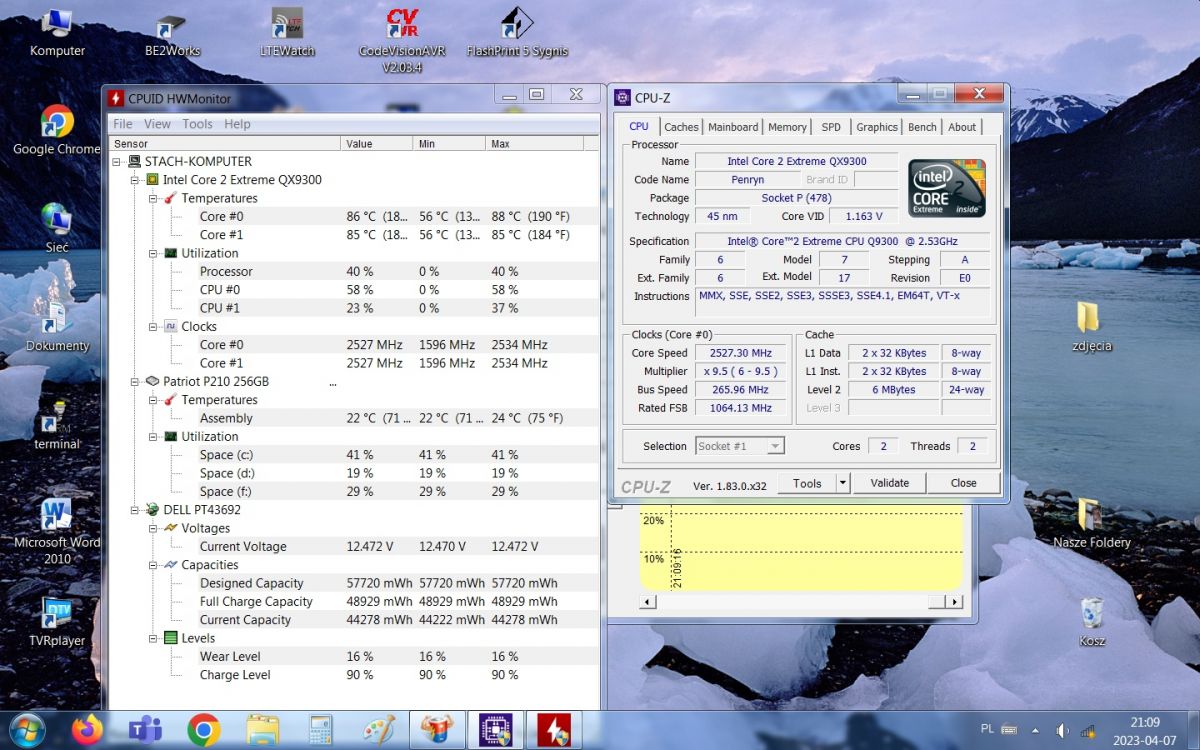Screen dimensions: 1200x750
Task: Launch Firefox from the taskbar
Action: pos(87,730)
